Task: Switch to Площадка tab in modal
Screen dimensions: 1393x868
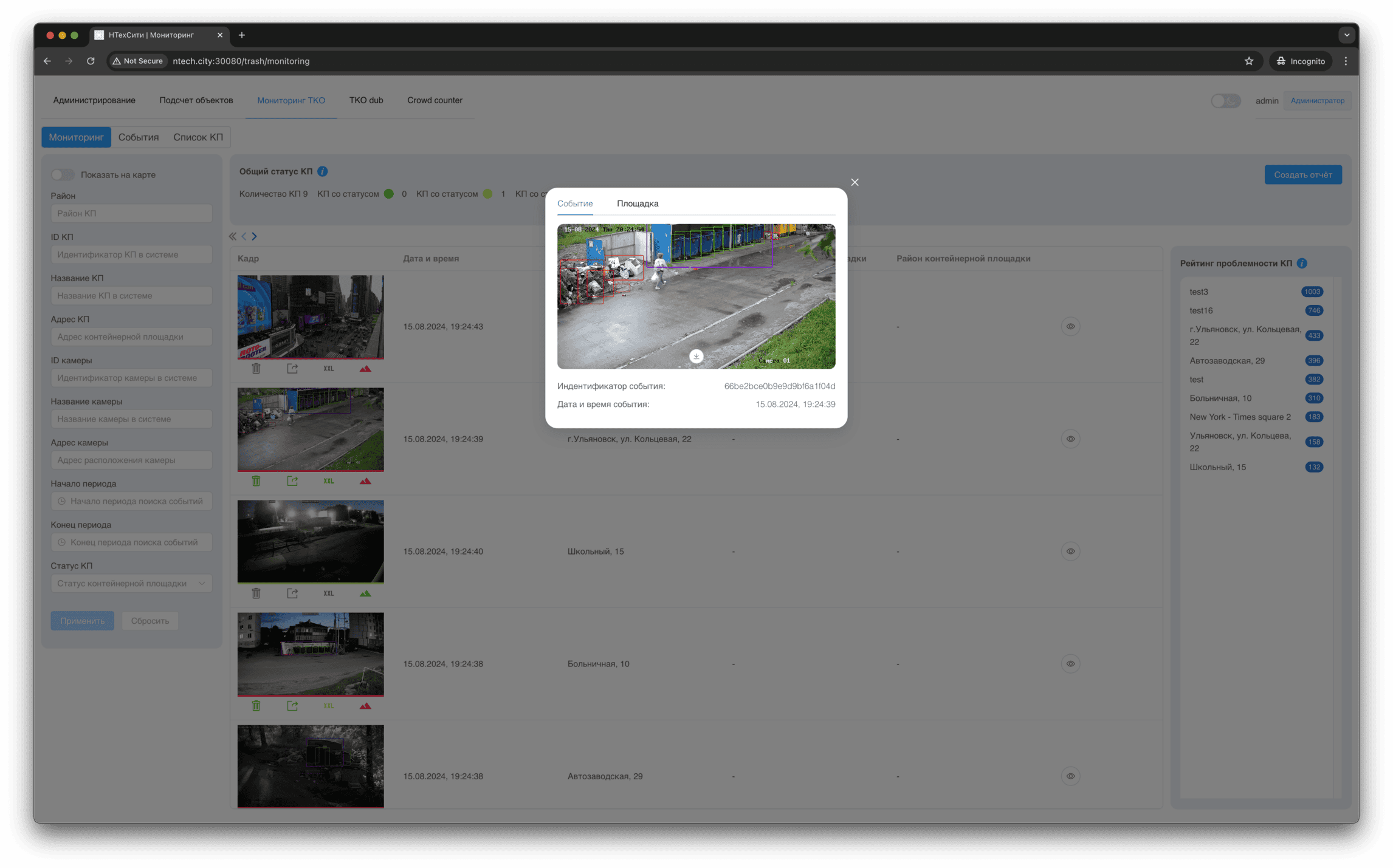Action: pyautogui.click(x=637, y=203)
